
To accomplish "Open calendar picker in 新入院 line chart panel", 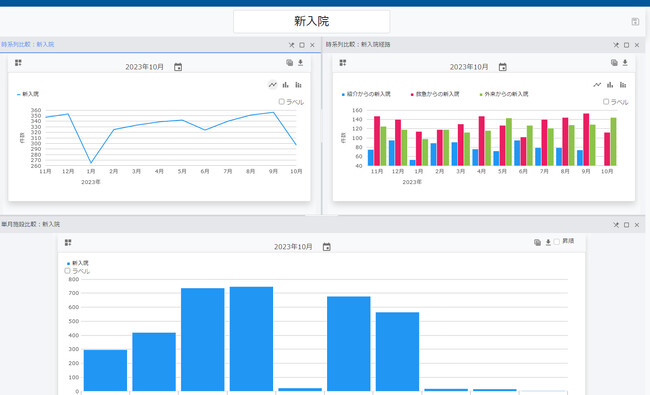I will [x=178, y=67].
